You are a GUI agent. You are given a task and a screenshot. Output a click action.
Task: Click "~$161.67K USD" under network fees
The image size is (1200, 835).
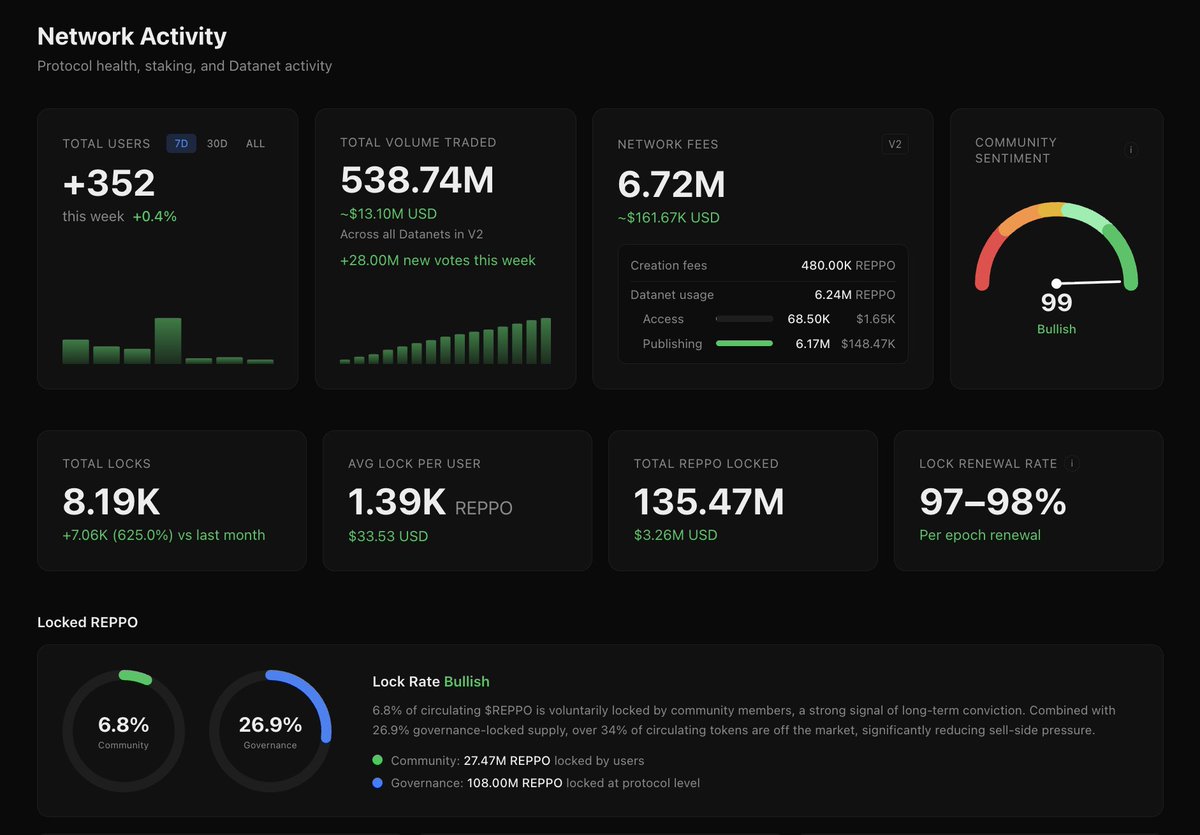pos(668,217)
